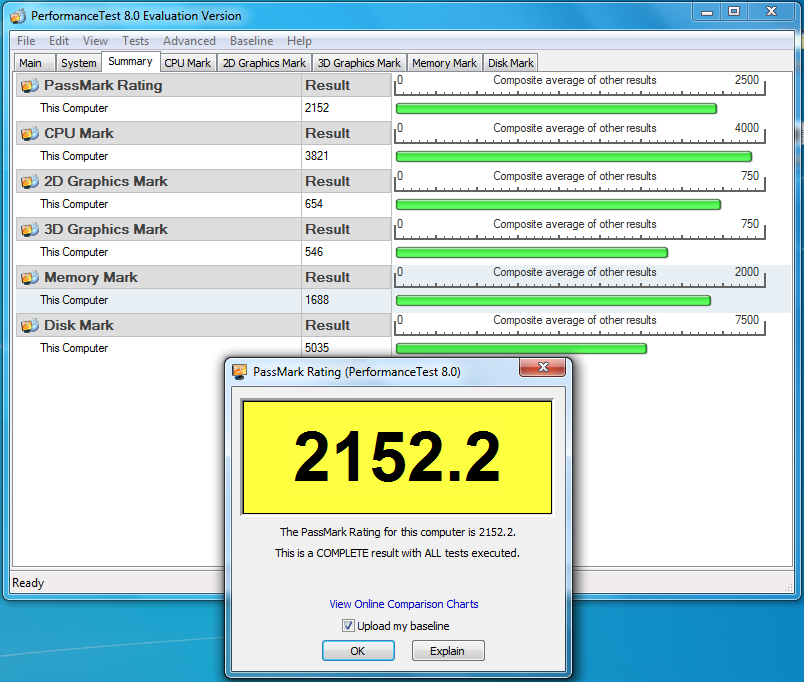Switch to the System tab

click(x=78, y=63)
